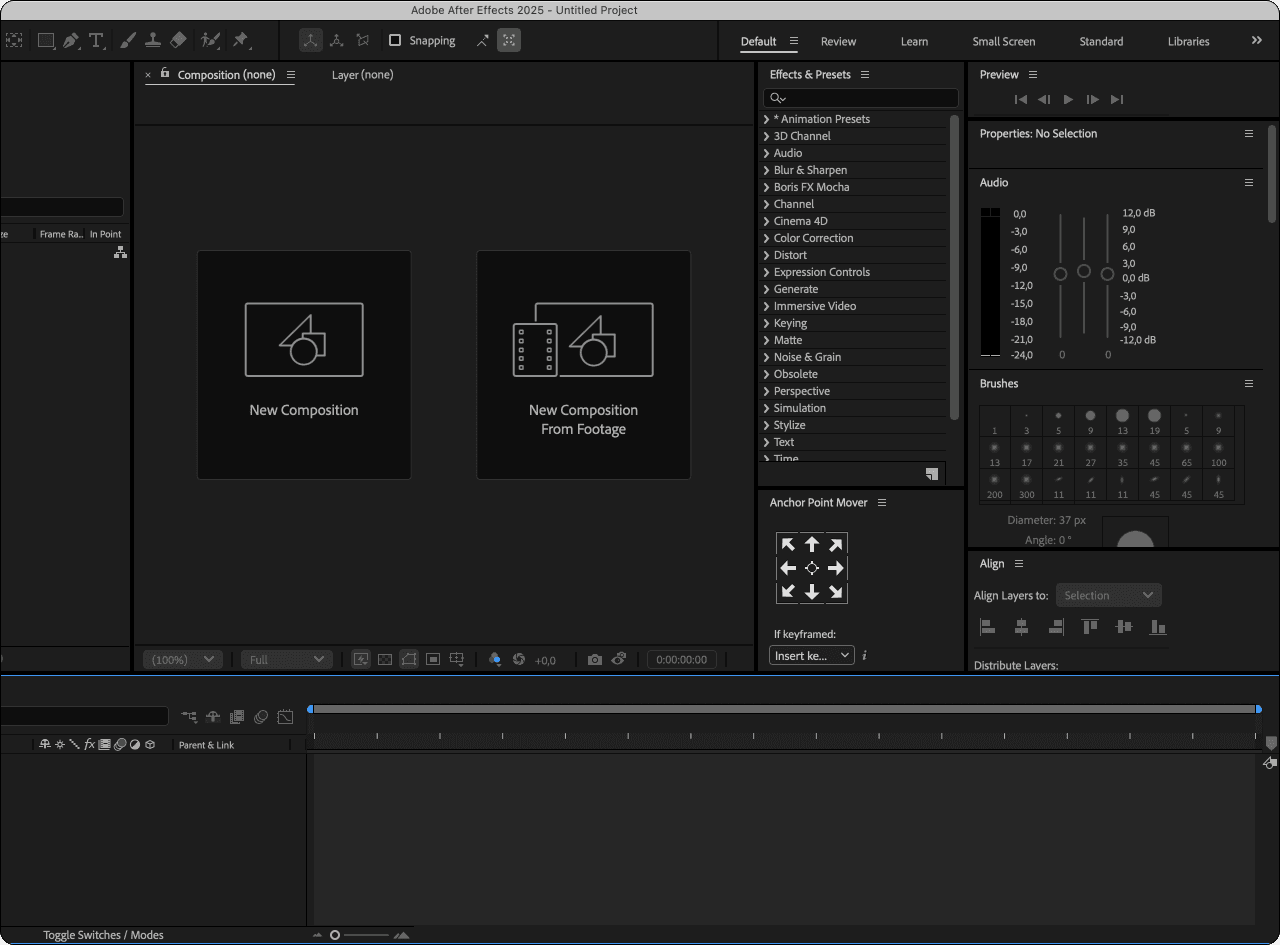The image size is (1280, 945).
Task: Open the Align Layers to Selection dropdown
Action: point(1108,596)
